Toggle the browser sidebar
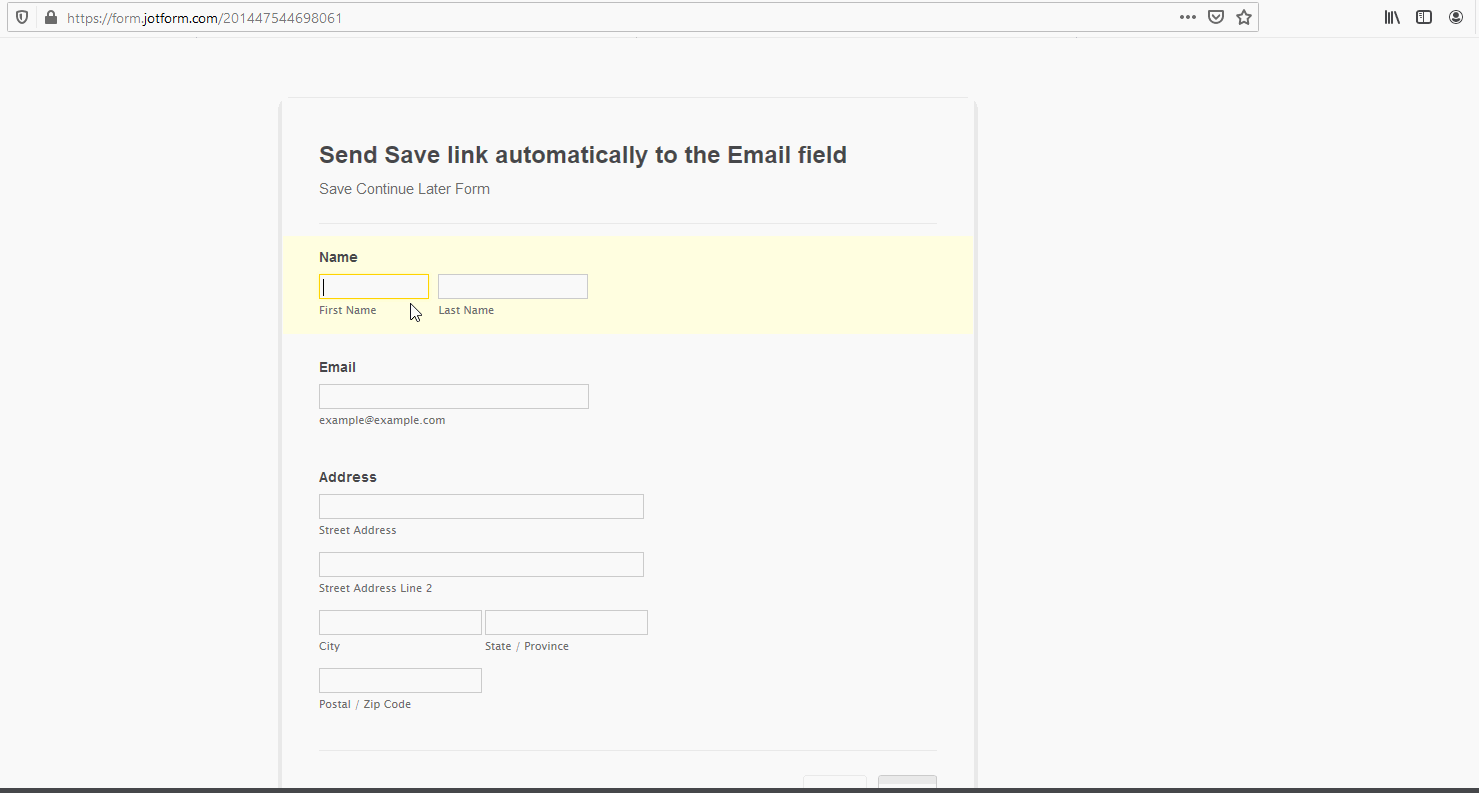The height and width of the screenshot is (793, 1479). [1423, 16]
